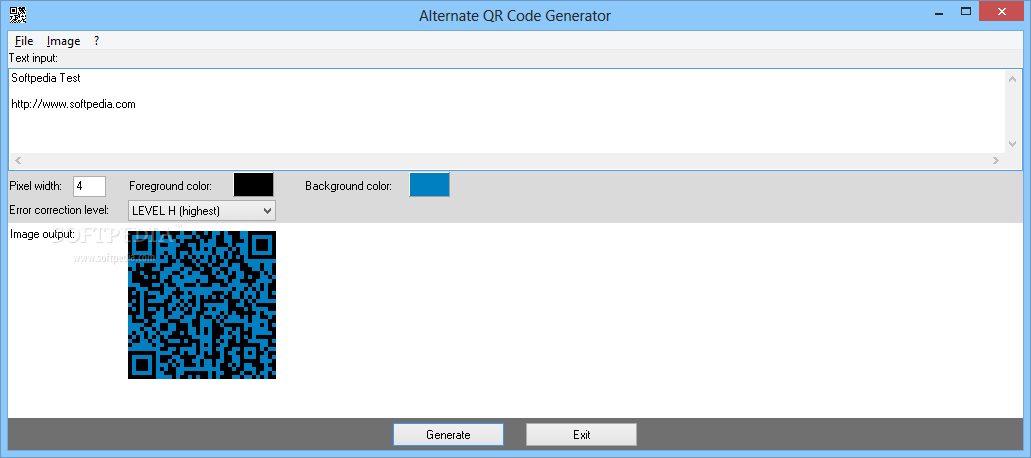Click the 'Image output:' label

[42, 234]
